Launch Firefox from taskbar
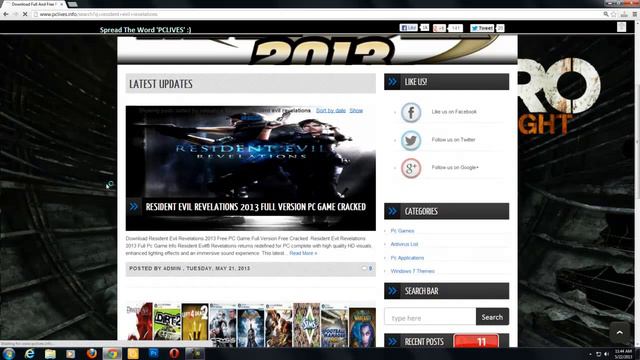The width and height of the screenshot is (640, 360). pos(91,353)
